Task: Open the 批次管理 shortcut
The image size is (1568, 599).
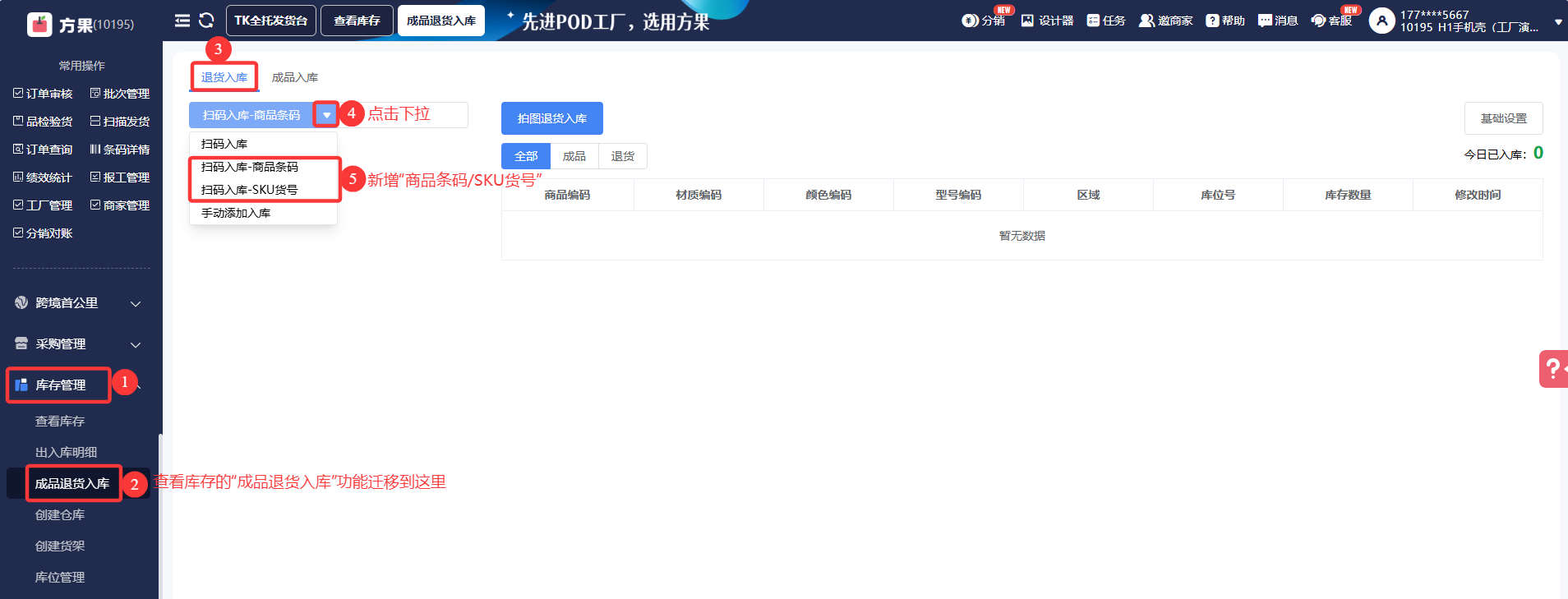Action: click(x=120, y=94)
